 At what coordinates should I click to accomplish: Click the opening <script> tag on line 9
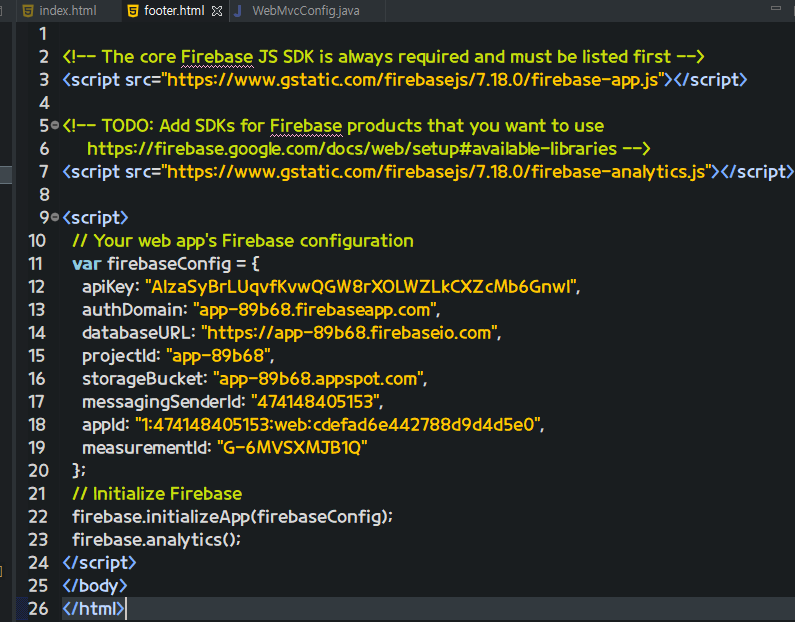tap(95, 217)
